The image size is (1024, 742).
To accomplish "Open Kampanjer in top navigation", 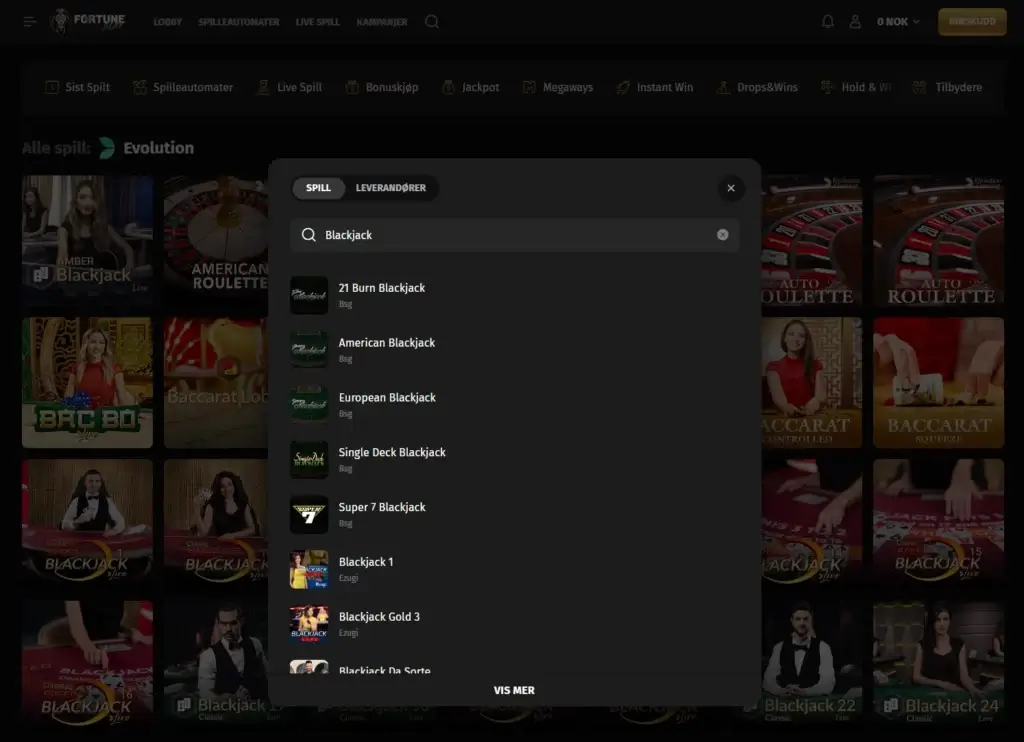I will click(x=382, y=22).
